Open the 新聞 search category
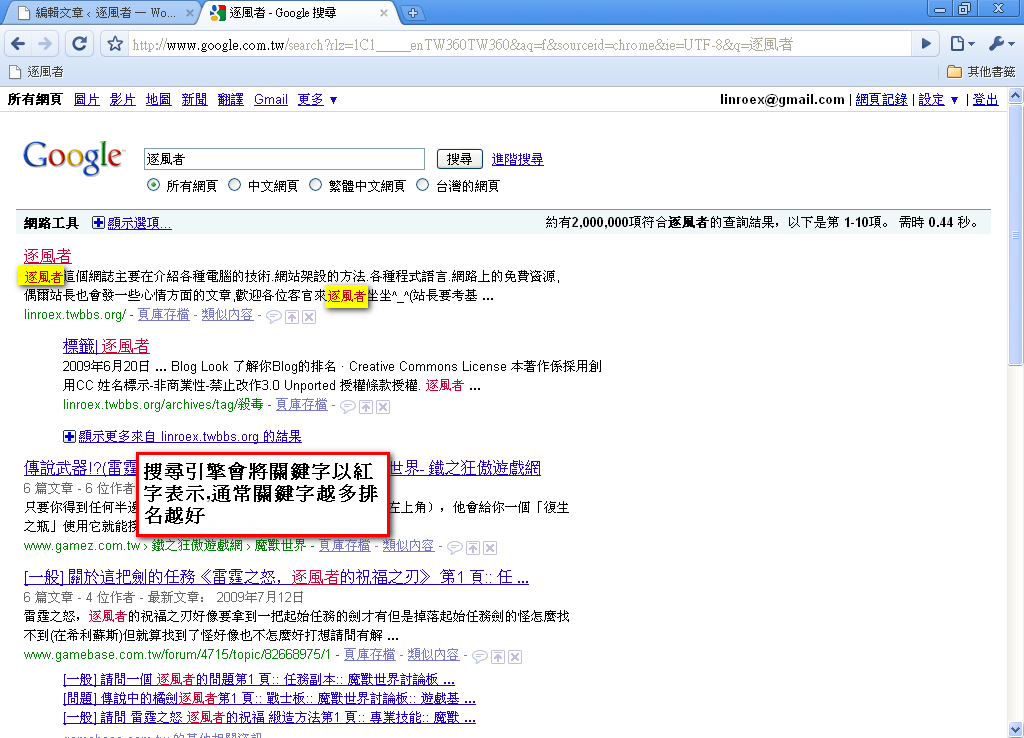Image resolution: width=1024 pixels, height=738 pixels. [x=195, y=99]
